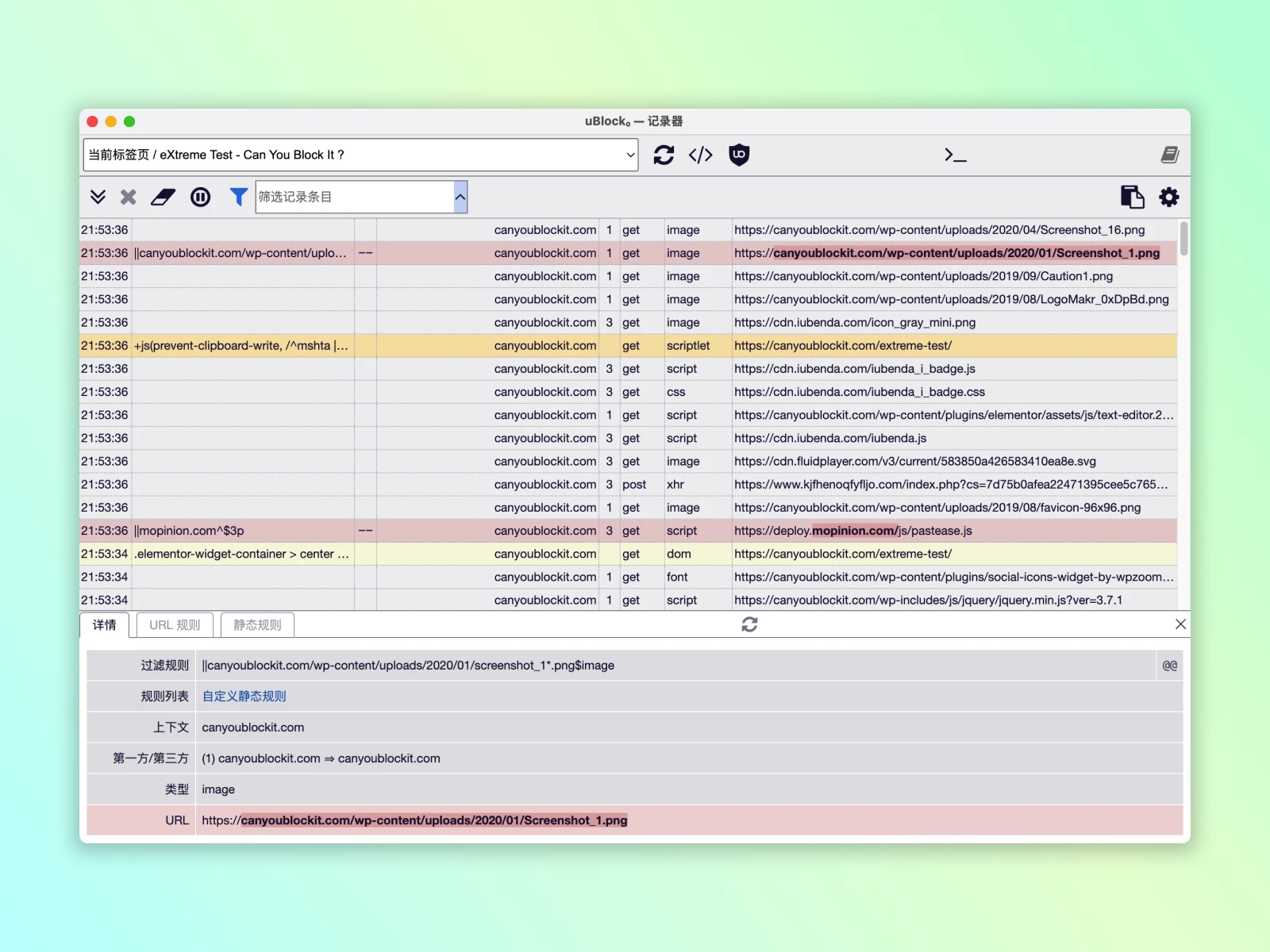
Task: Click the iubenda_i_badge.js URL entry
Action: coord(855,369)
